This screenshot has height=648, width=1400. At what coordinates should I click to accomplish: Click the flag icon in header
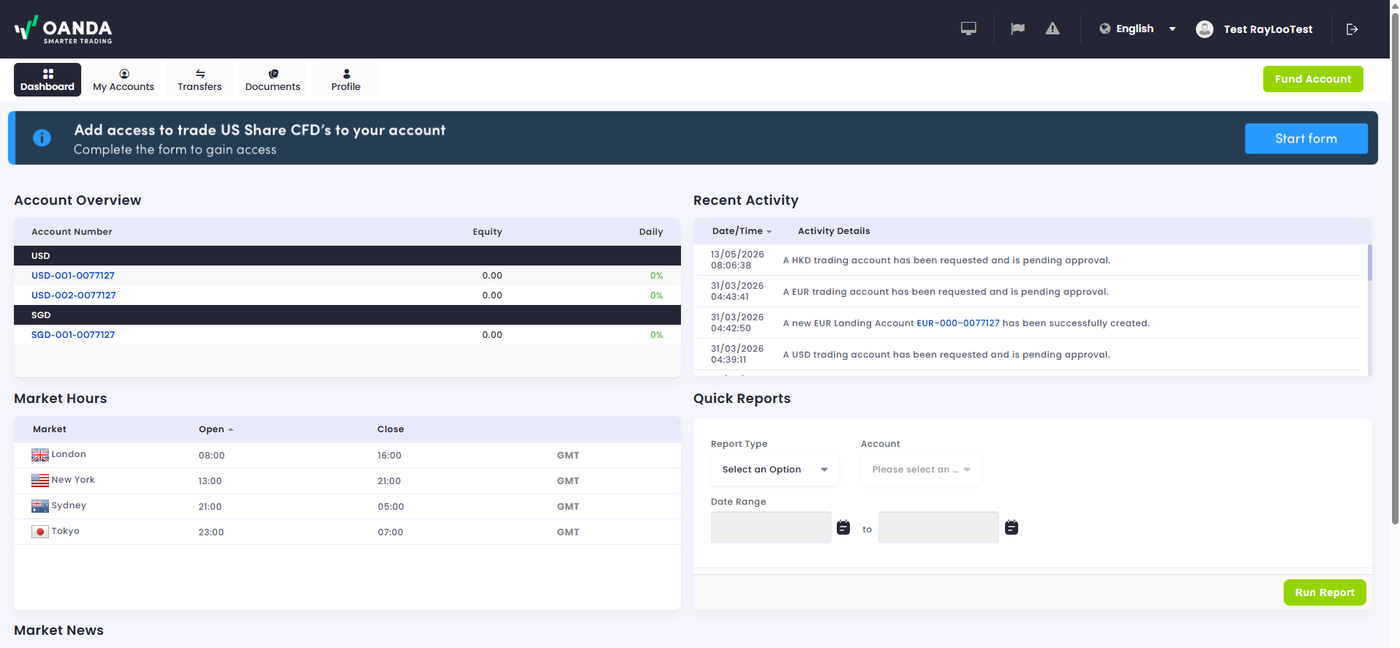click(1017, 29)
